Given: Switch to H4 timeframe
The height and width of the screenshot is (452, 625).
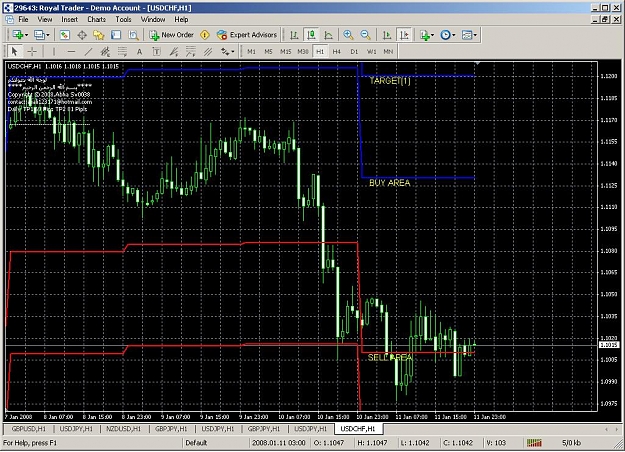Looking at the screenshot, I should pyautogui.click(x=337, y=51).
